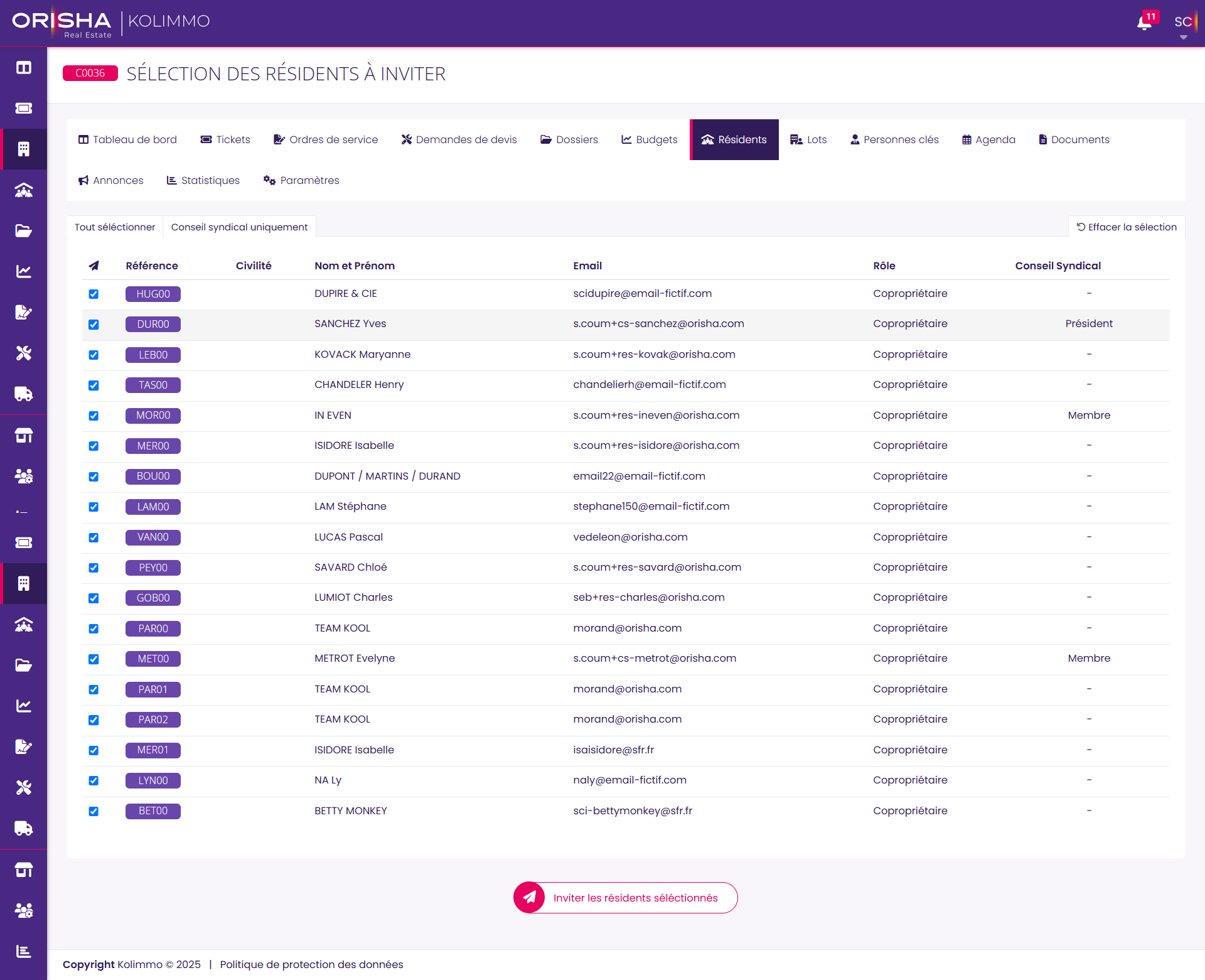Switch to the Tickets tab
Screen dimensions: 1205x980
click(x=225, y=139)
